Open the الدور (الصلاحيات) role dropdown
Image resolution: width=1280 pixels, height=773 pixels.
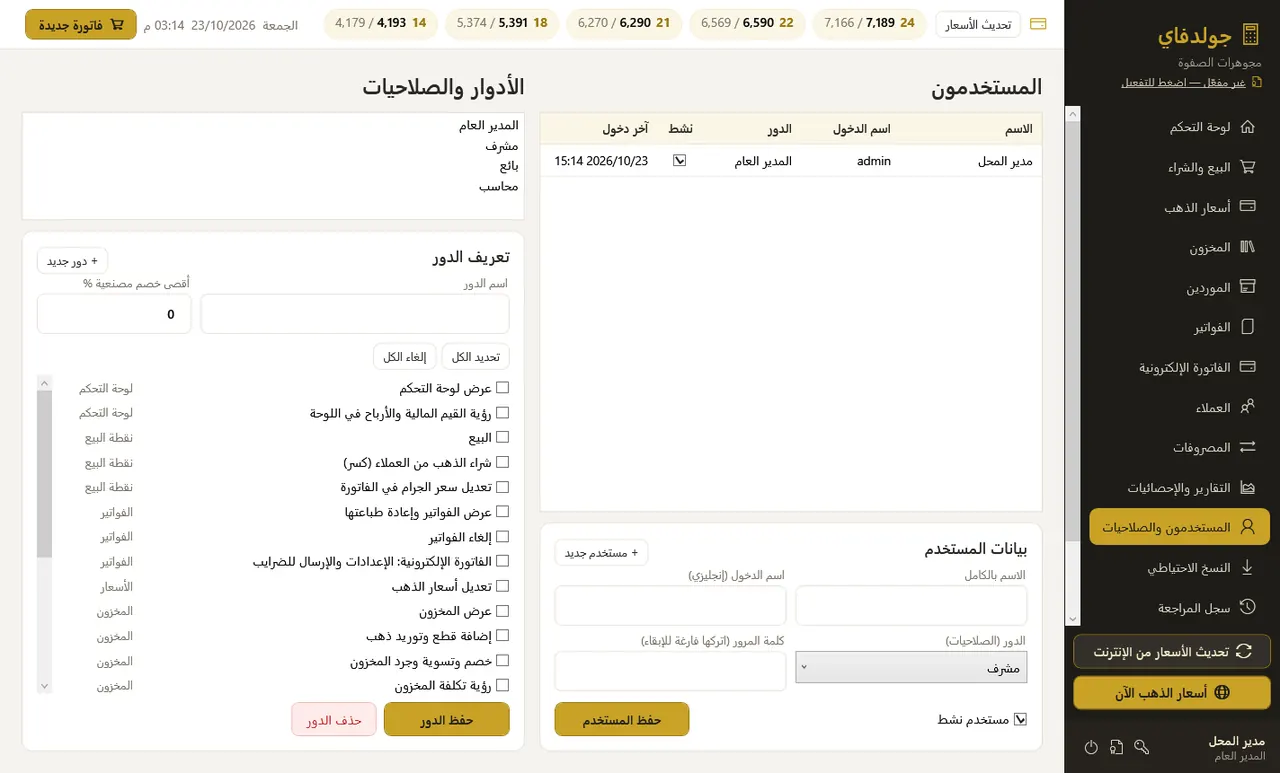pos(911,668)
